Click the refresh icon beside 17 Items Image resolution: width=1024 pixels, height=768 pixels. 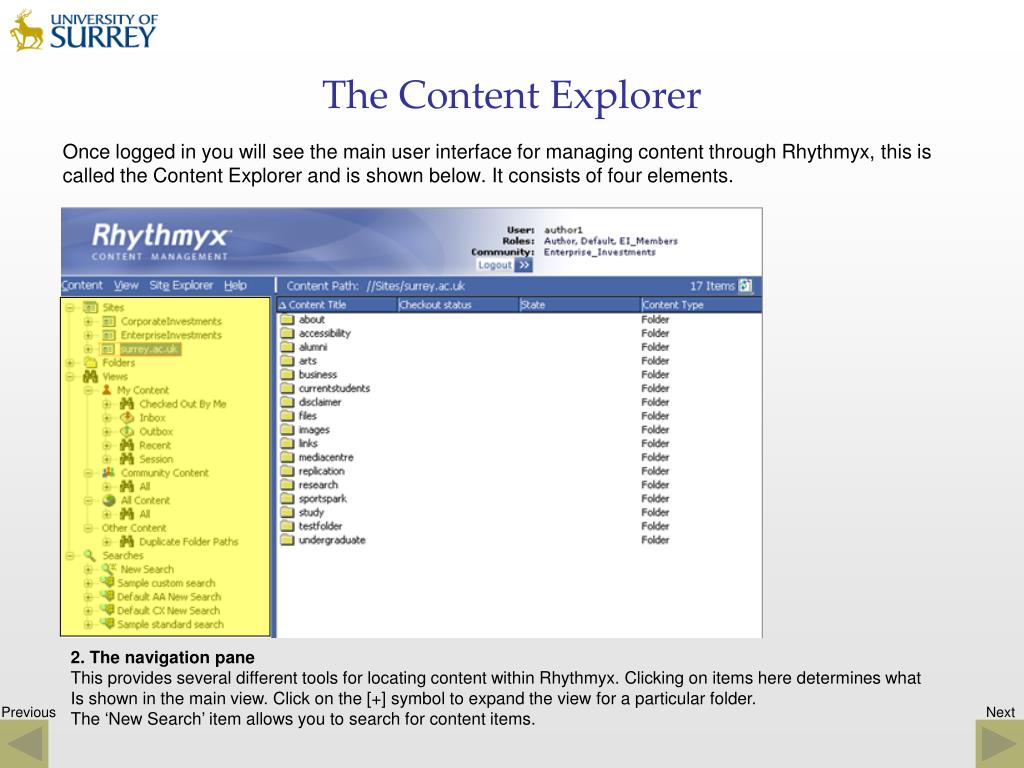click(745, 286)
